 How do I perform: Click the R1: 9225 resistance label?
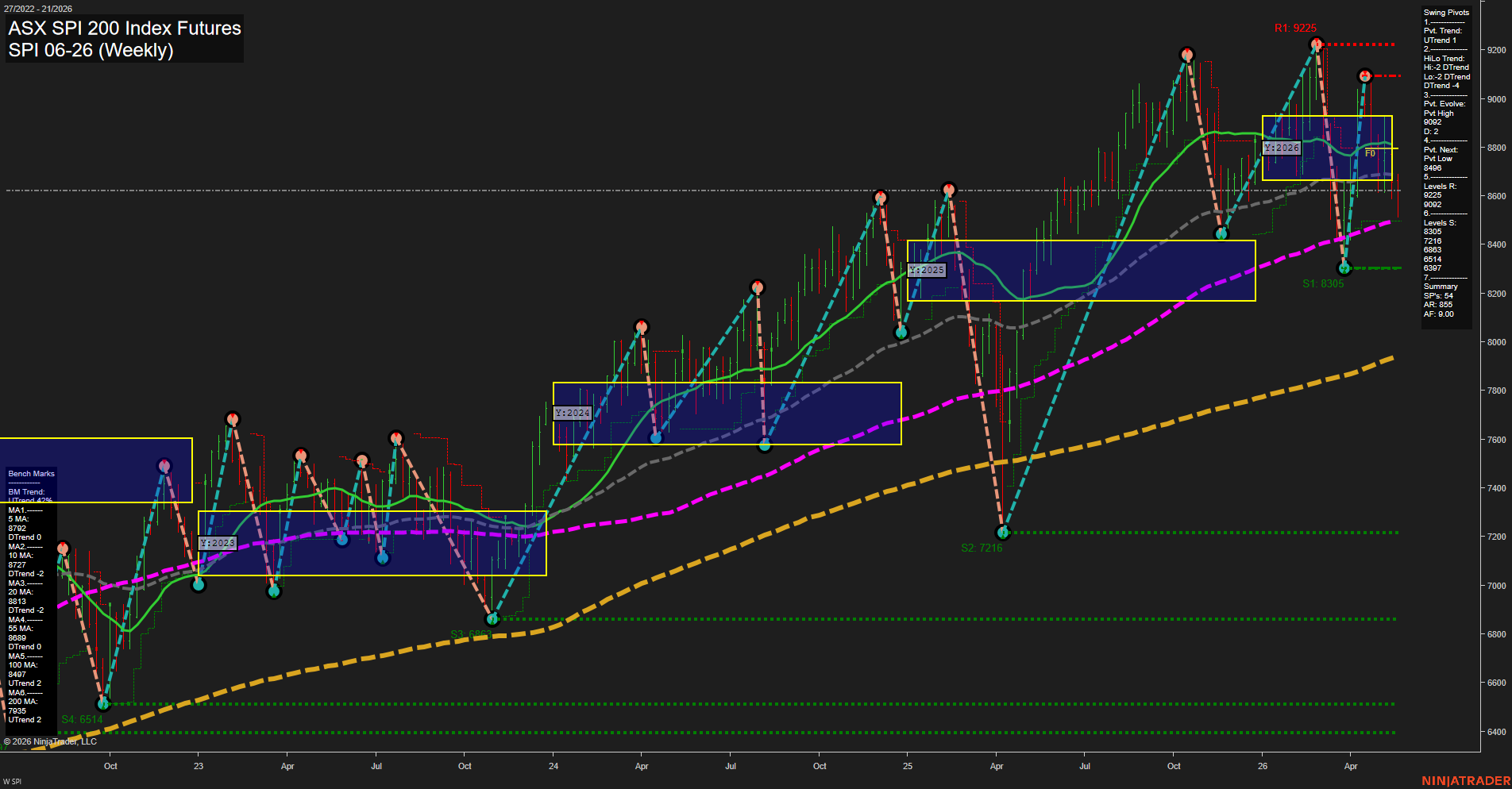click(1295, 28)
